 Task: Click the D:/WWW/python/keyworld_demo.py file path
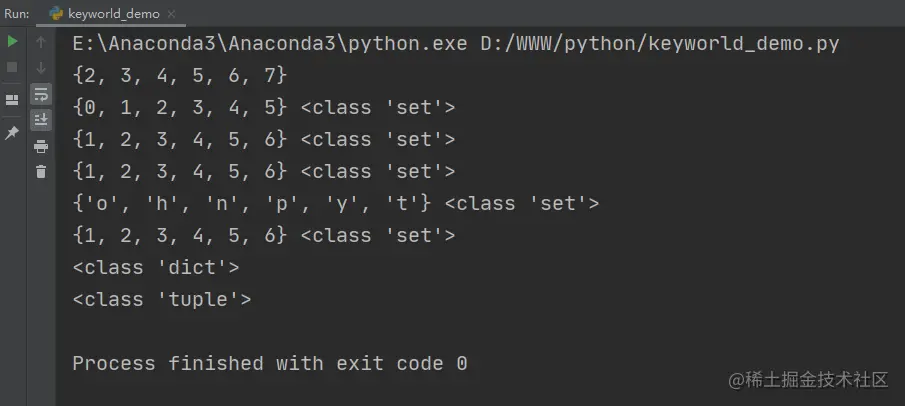click(660, 44)
